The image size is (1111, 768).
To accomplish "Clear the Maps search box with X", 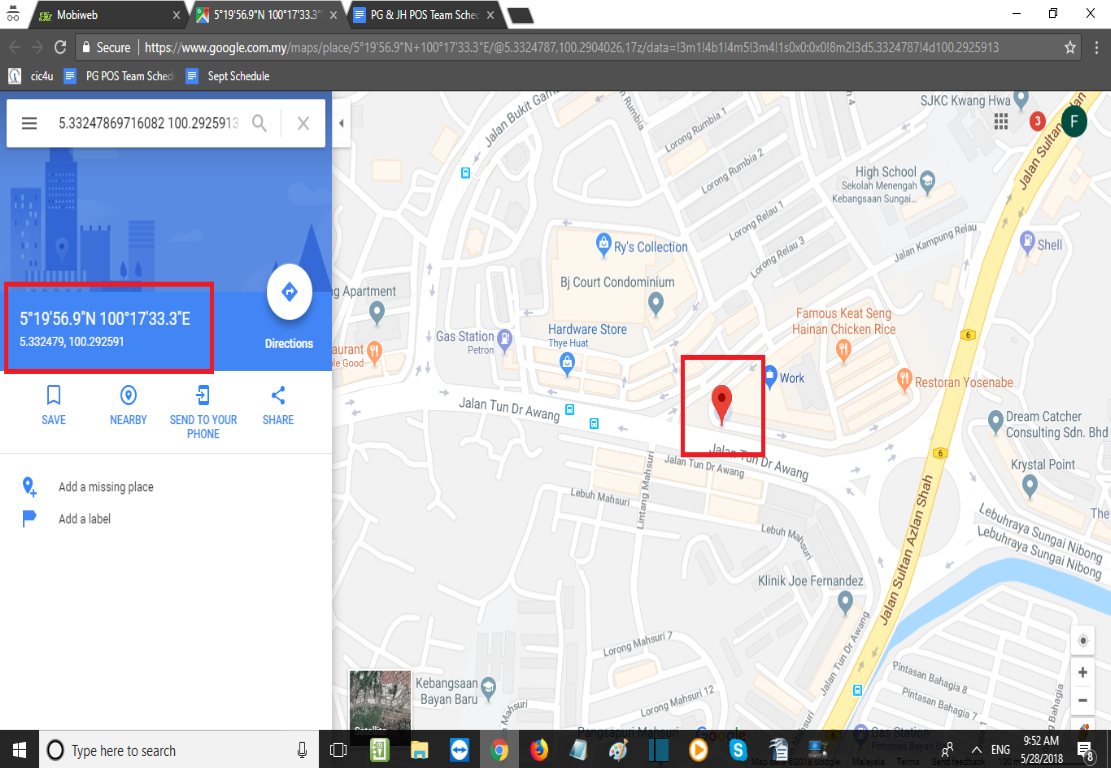I will (x=303, y=123).
